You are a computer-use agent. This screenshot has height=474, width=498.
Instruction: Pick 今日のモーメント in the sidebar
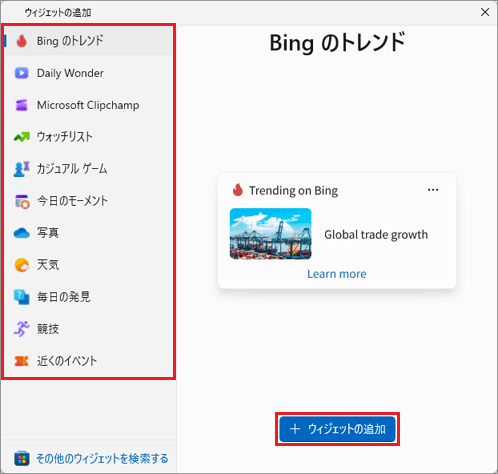[x=89, y=201]
